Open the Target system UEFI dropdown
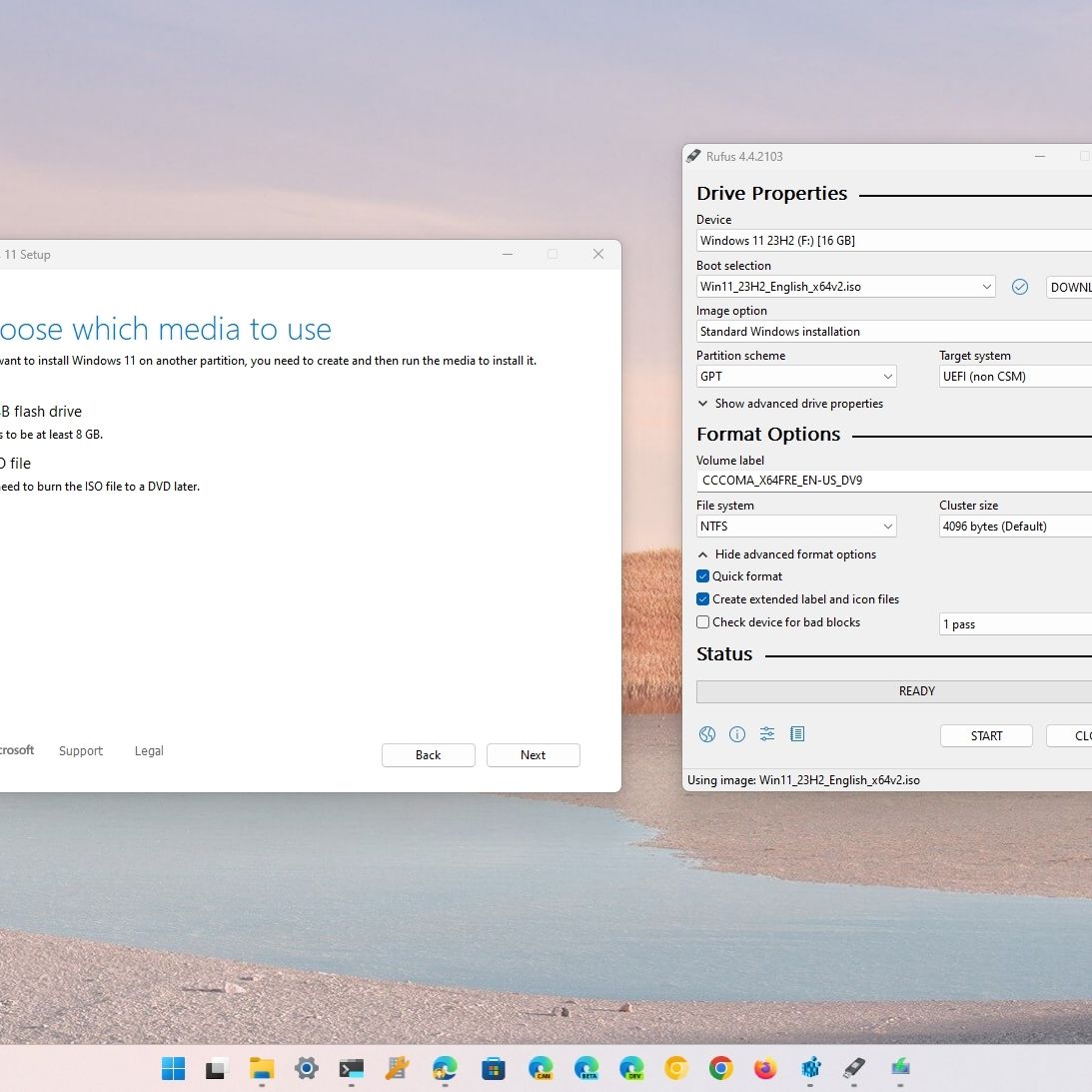Viewport: 1092px width, 1092px height. coord(1015,376)
